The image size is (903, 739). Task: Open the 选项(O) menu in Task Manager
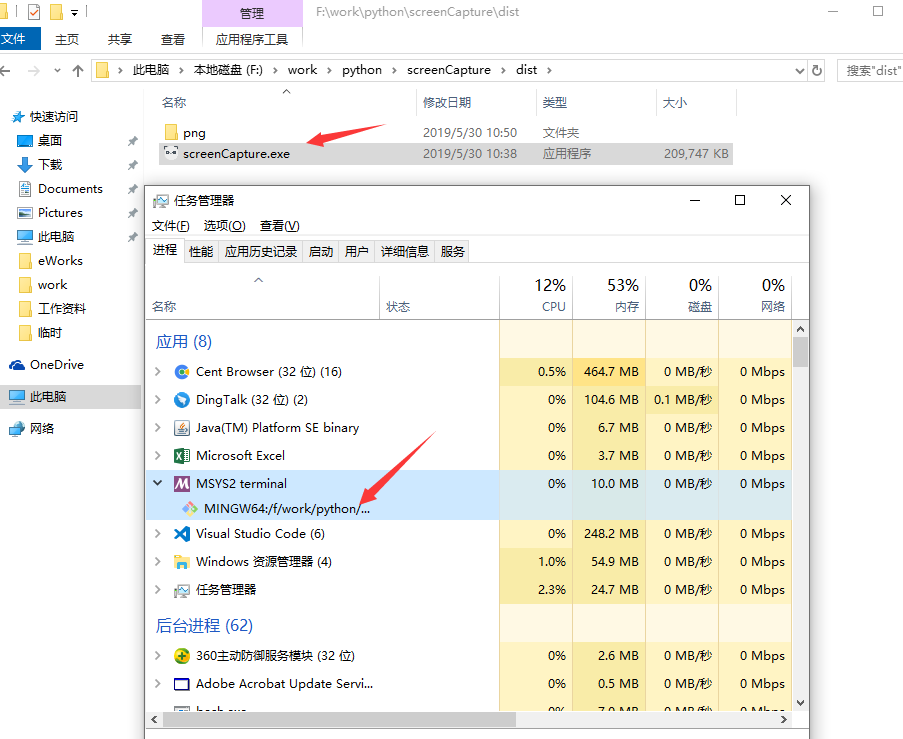[225, 226]
